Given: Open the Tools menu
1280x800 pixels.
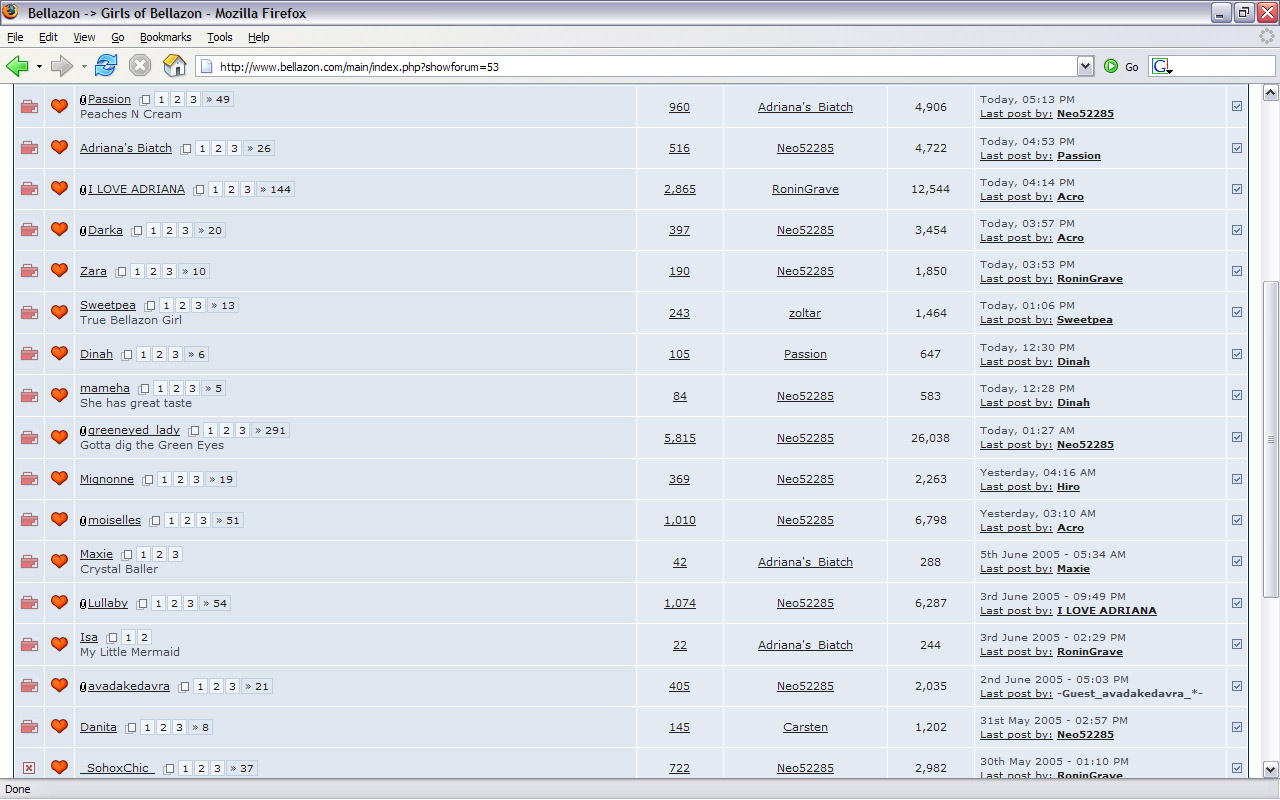Looking at the screenshot, I should click(219, 37).
